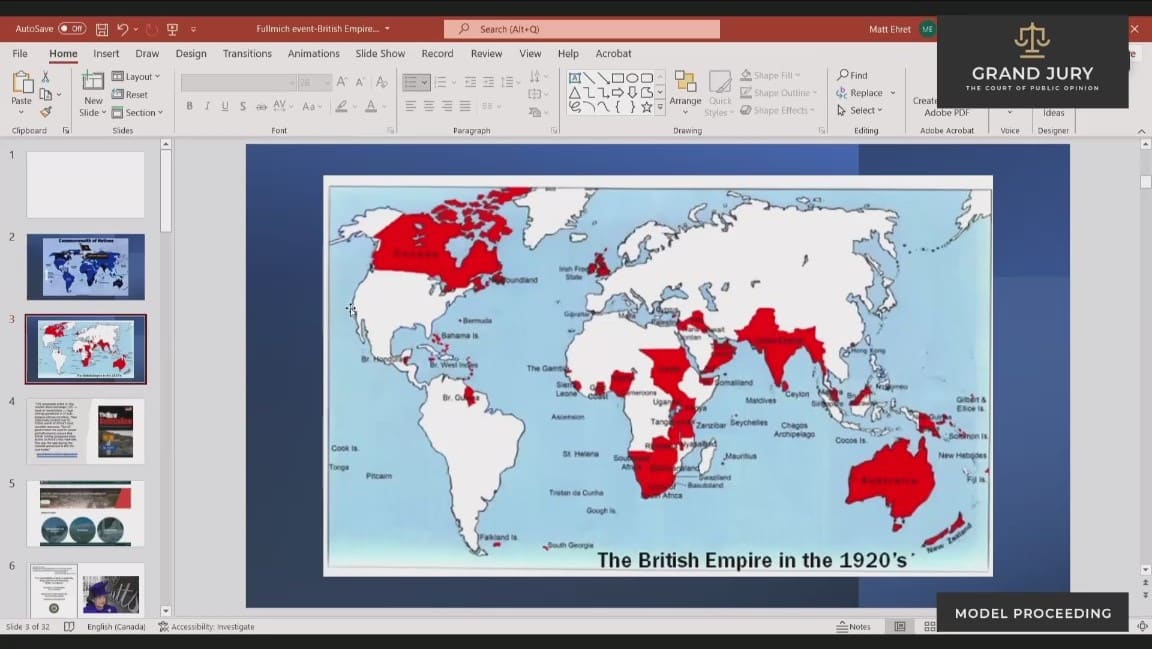Image resolution: width=1152 pixels, height=649 pixels.
Task: Toggle the Notes pane in status bar
Action: 853,627
